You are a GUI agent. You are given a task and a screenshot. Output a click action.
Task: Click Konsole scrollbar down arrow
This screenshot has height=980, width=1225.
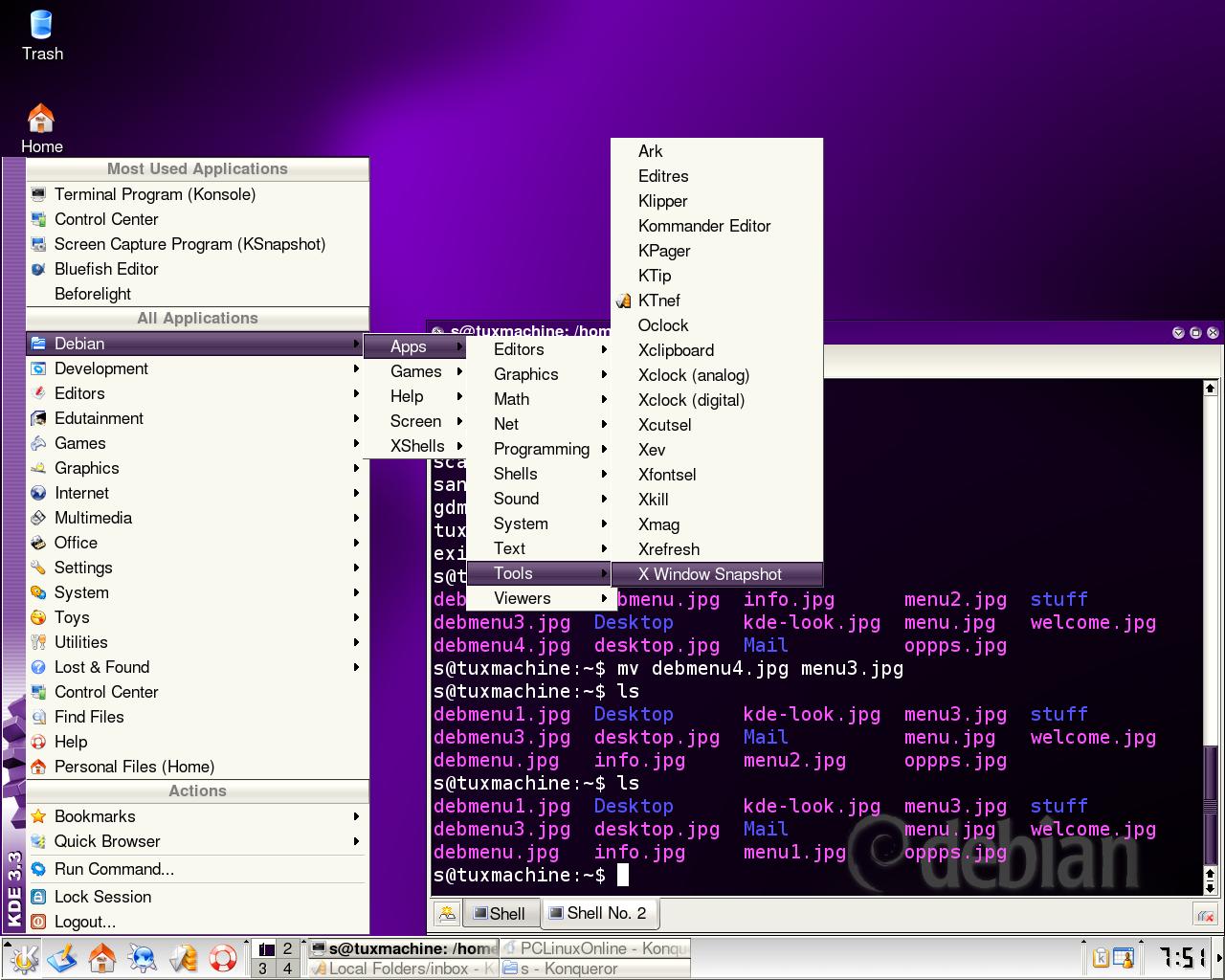[x=1210, y=887]
